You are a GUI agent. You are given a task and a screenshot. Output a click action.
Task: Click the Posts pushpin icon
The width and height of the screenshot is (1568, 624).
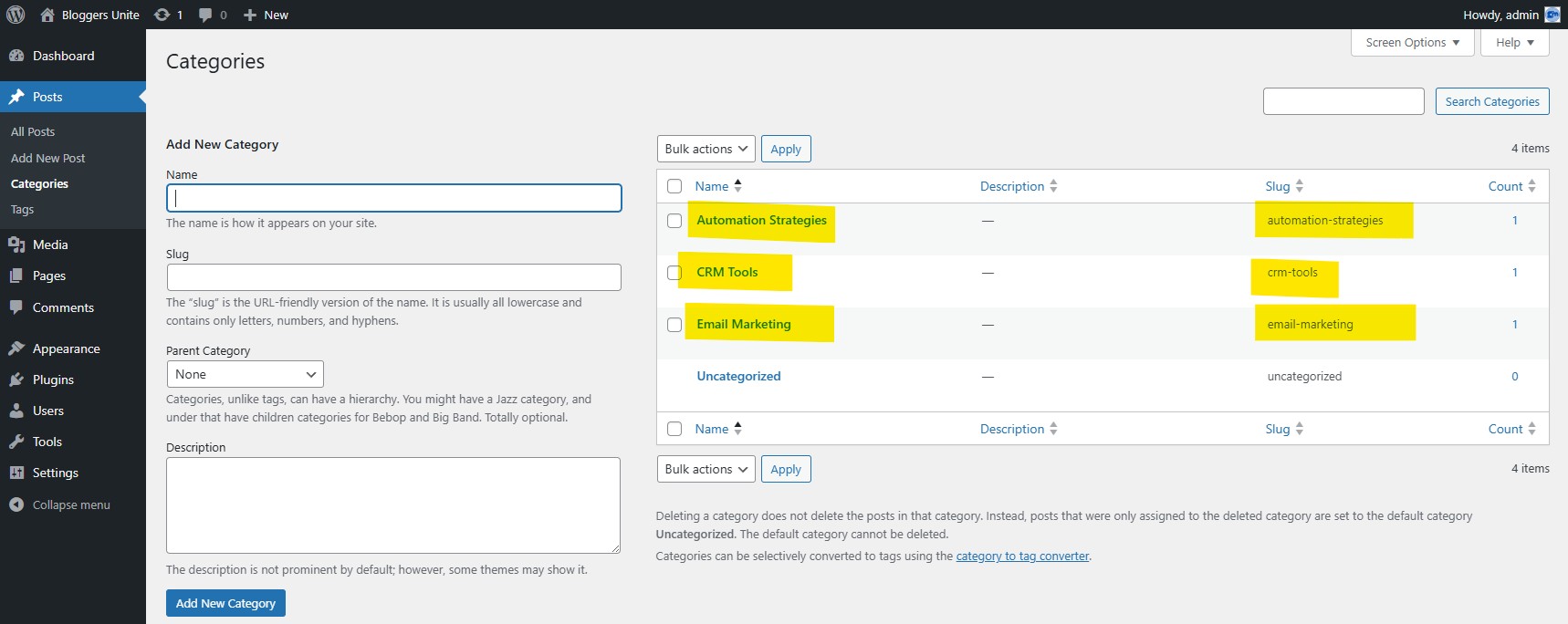tap(16, 97)
